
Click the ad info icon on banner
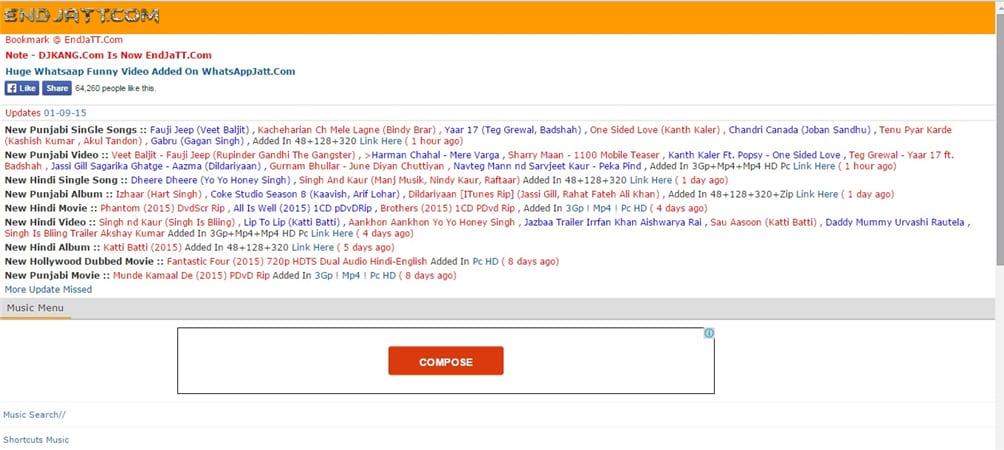[709, 333]
